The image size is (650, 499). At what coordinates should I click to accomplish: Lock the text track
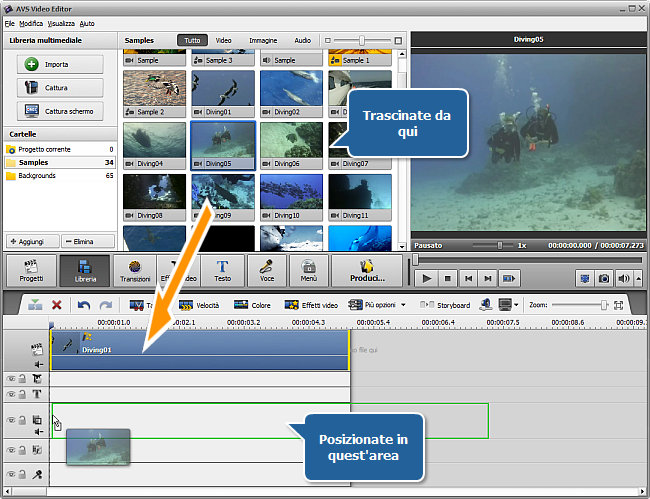[22, 394]
